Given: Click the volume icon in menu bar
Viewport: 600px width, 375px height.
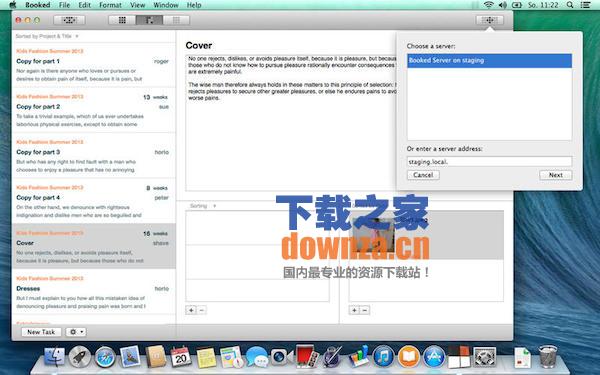Looking at the screenshot, I should 502,5.
